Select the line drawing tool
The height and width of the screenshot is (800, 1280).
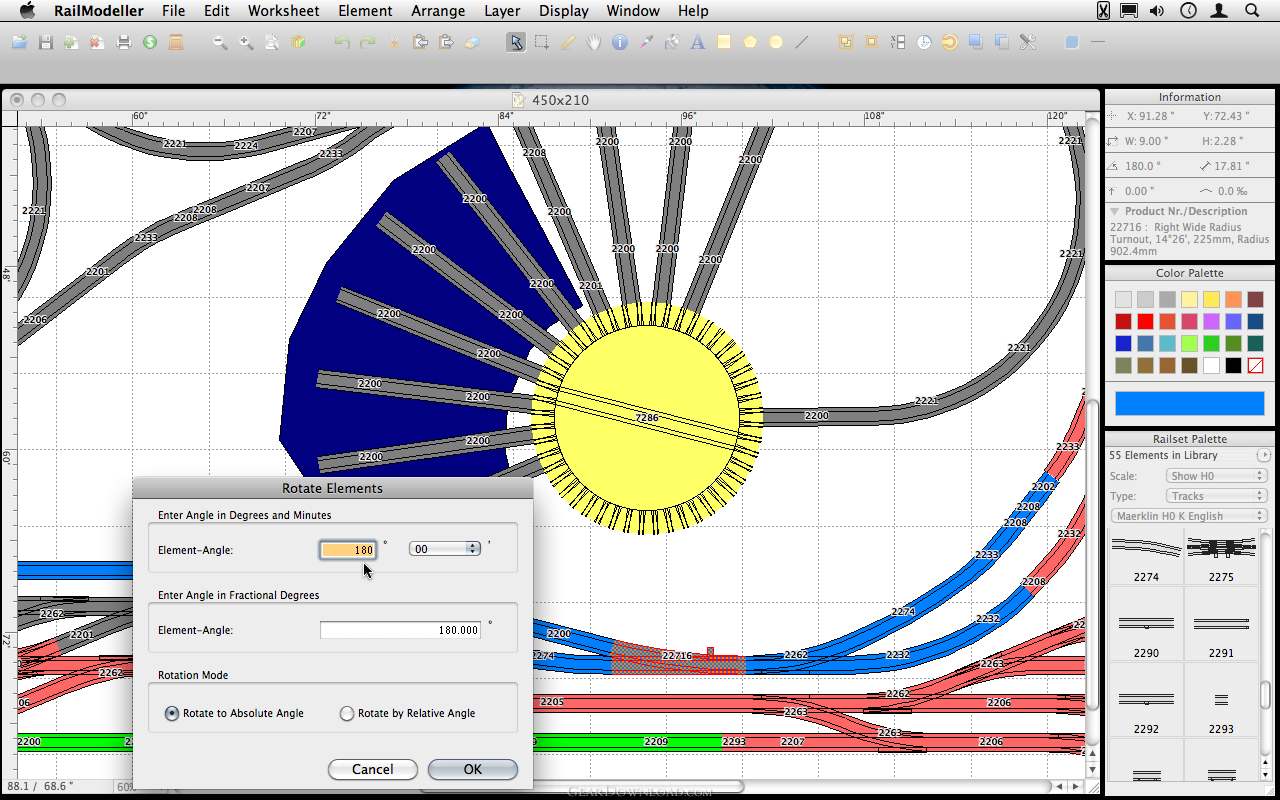802,42
